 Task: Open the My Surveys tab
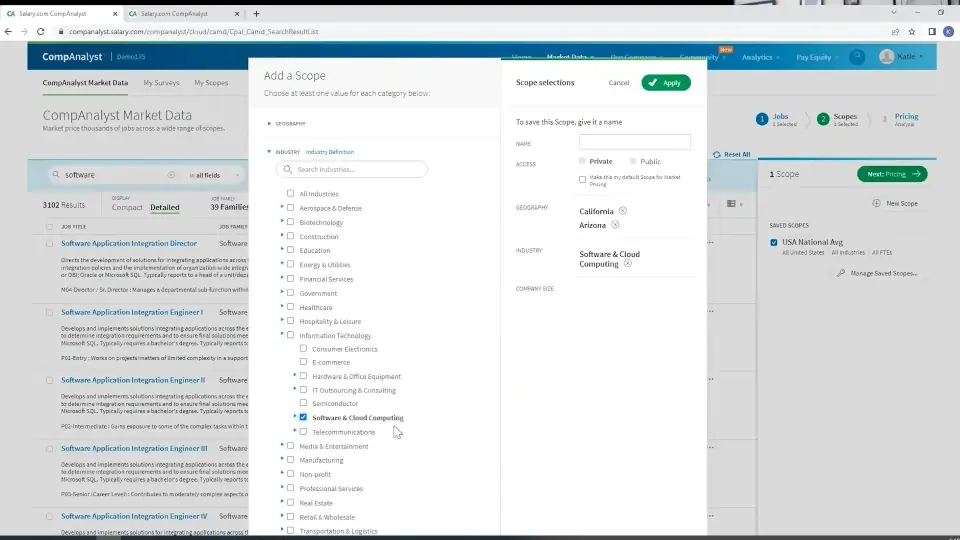coord(161,83)
